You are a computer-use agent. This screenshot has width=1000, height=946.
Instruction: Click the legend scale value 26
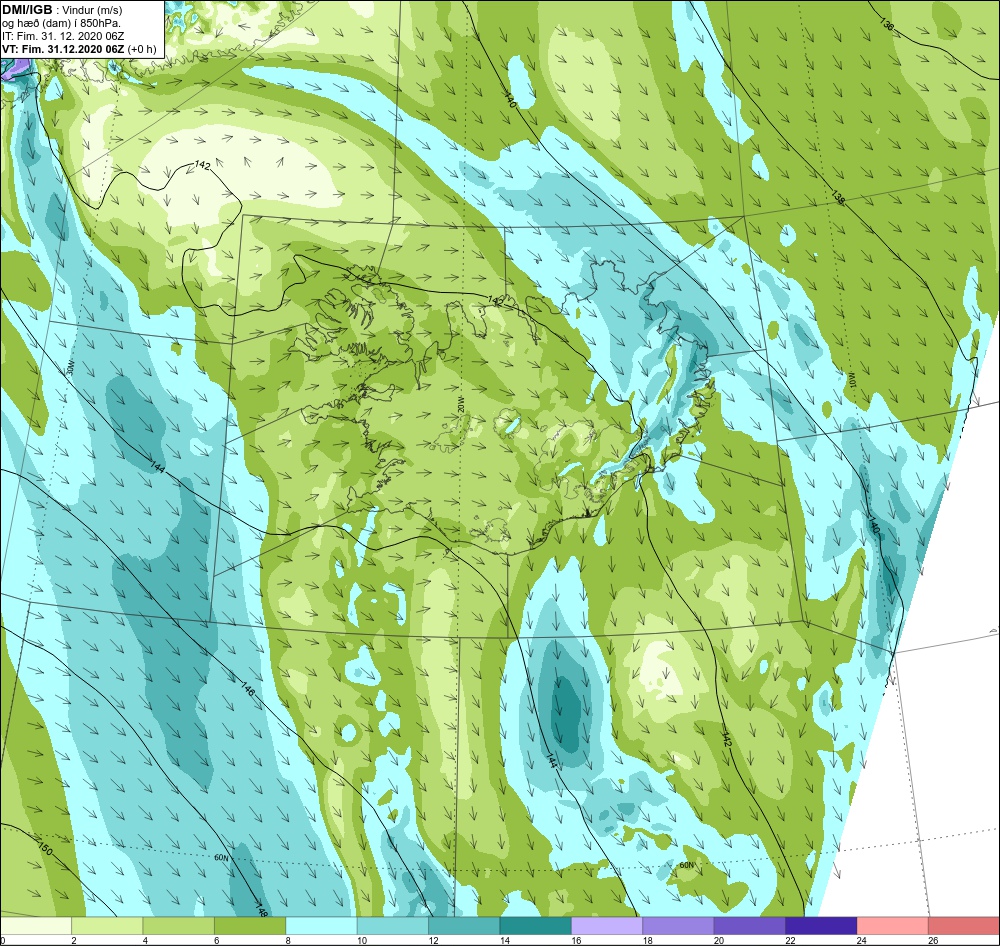[933, 940]
